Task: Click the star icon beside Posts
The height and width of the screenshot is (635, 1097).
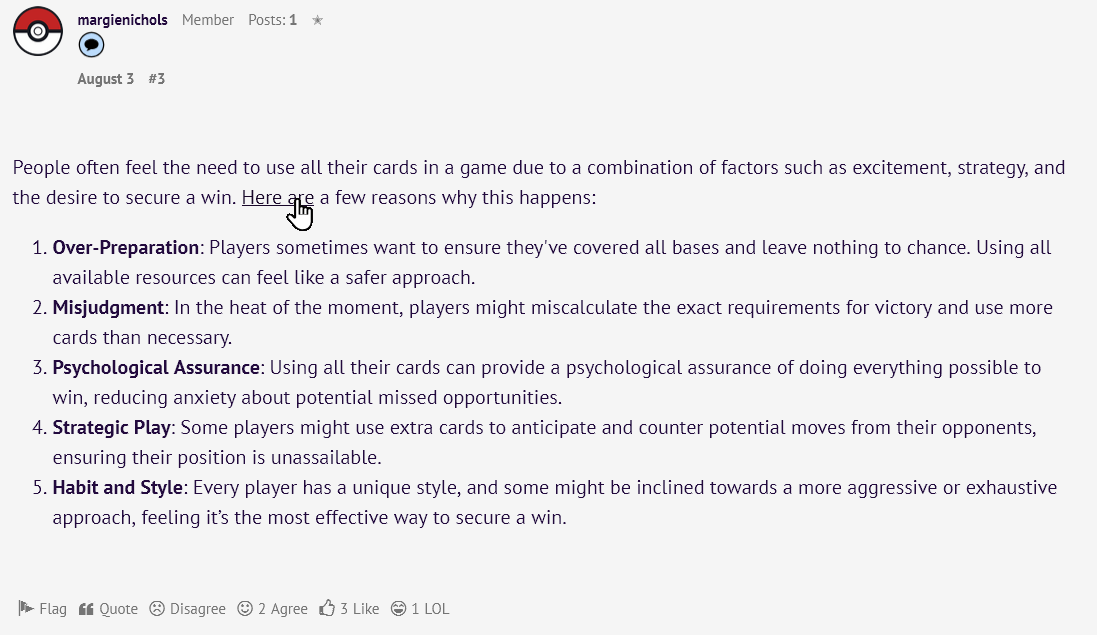Action: tap(318, 20)
